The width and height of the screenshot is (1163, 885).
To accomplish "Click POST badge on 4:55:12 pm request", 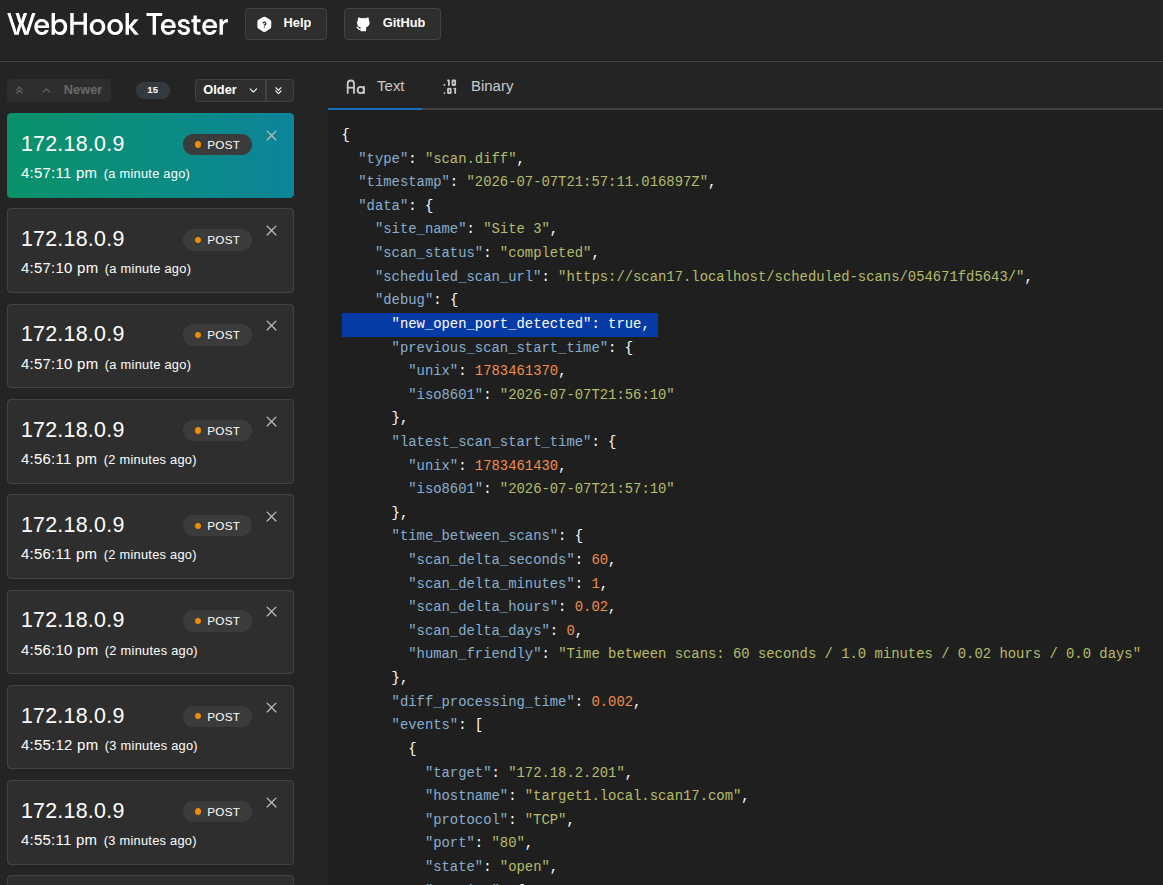I will (x=217, y=717).
